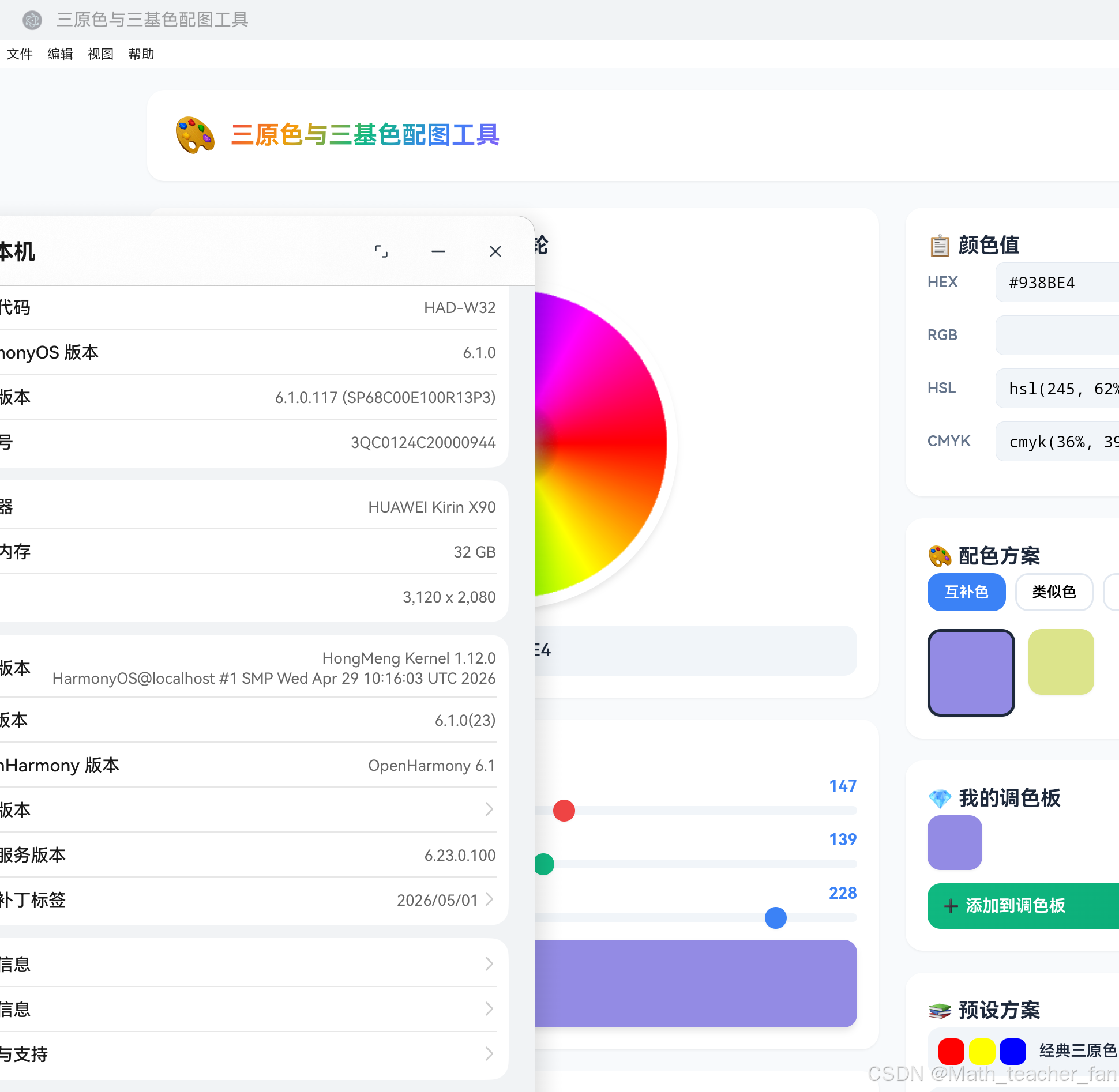The width and height of the screenshot is (1119, 1092).
Task: Pick a color on the color wheel
Action: [x=600, y=443]
